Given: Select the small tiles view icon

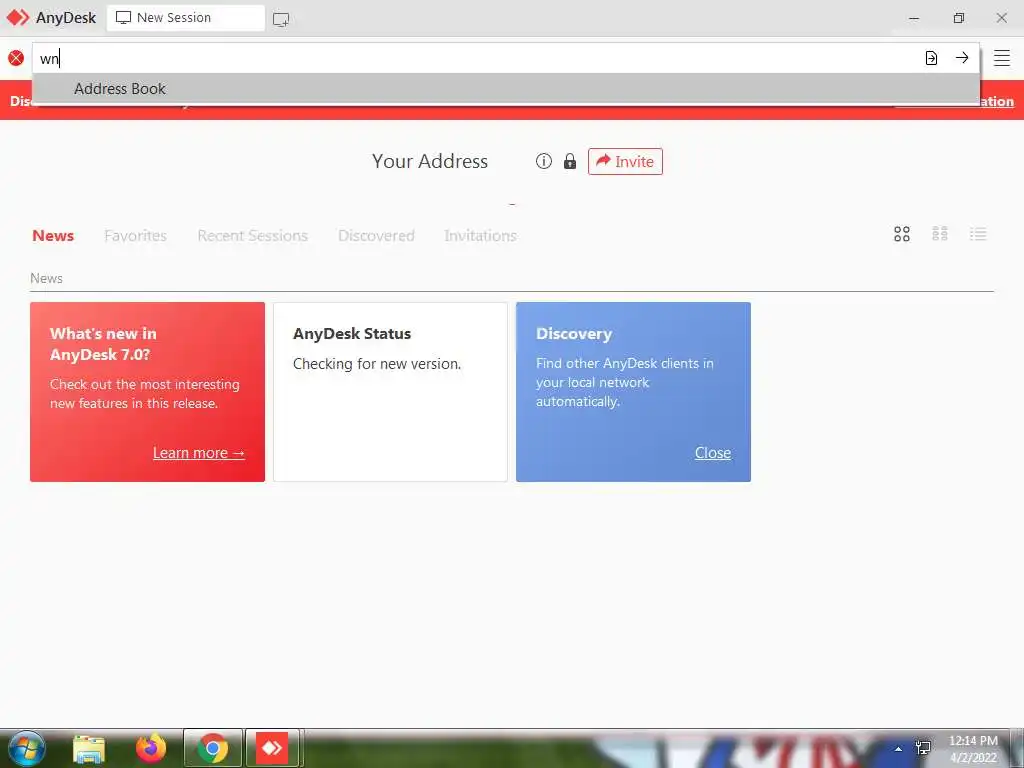Looking at the screenshot, I should point(940,234).
